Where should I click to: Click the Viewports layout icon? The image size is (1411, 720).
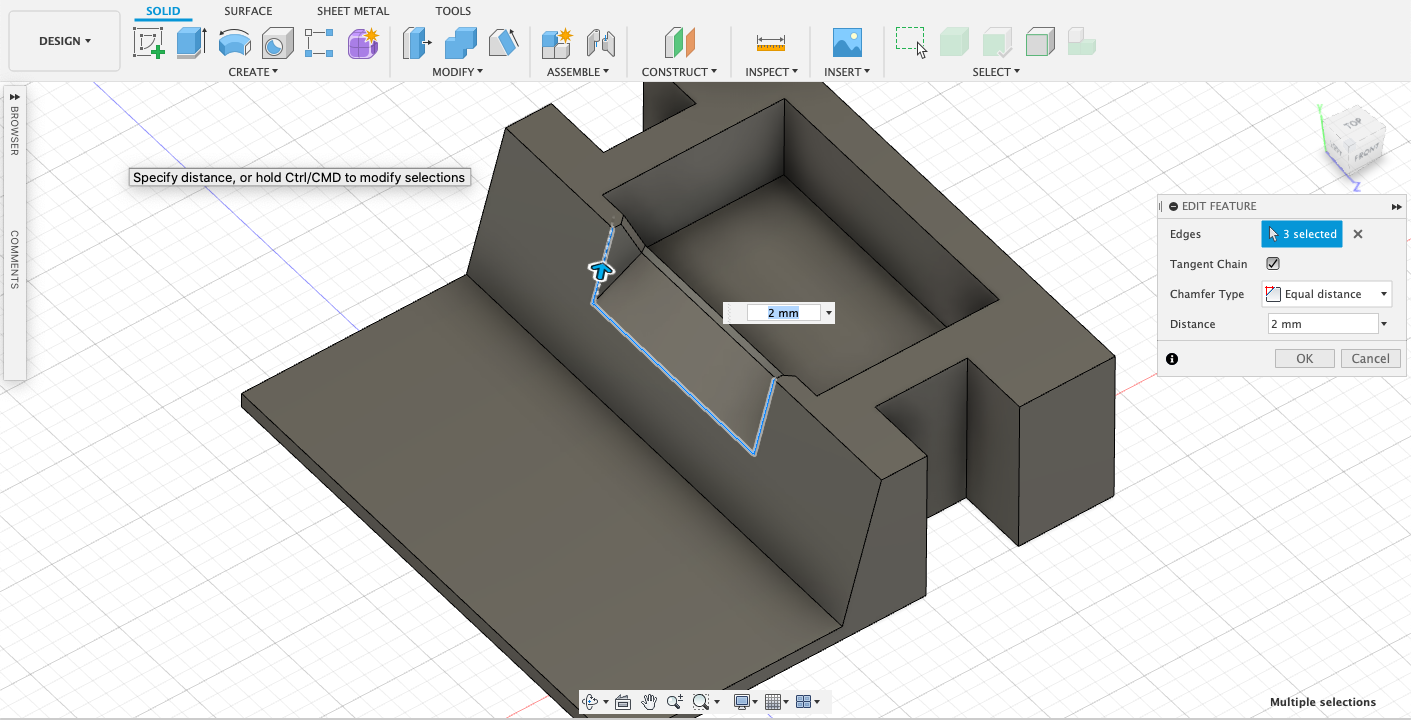point(803,702)
